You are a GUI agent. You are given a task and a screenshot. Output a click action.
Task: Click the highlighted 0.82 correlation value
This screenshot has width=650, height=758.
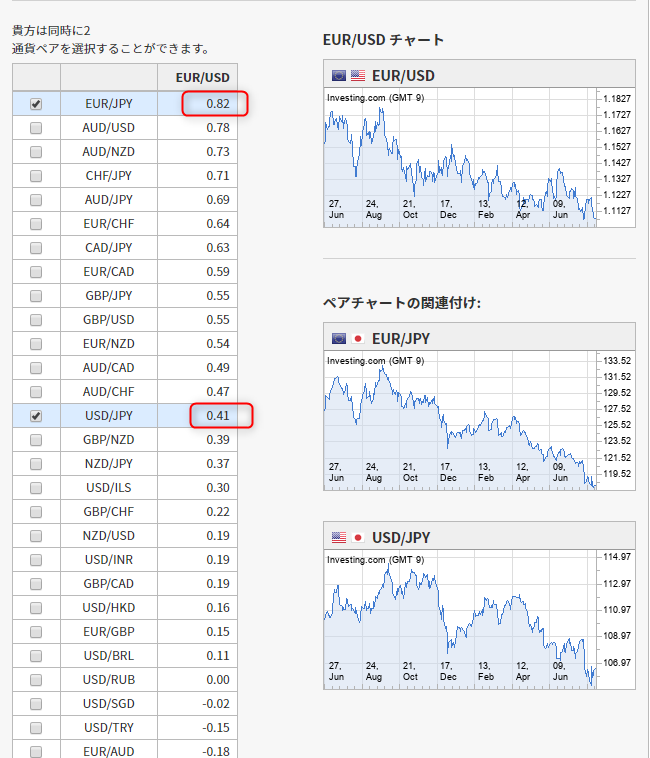pos(216,104)
